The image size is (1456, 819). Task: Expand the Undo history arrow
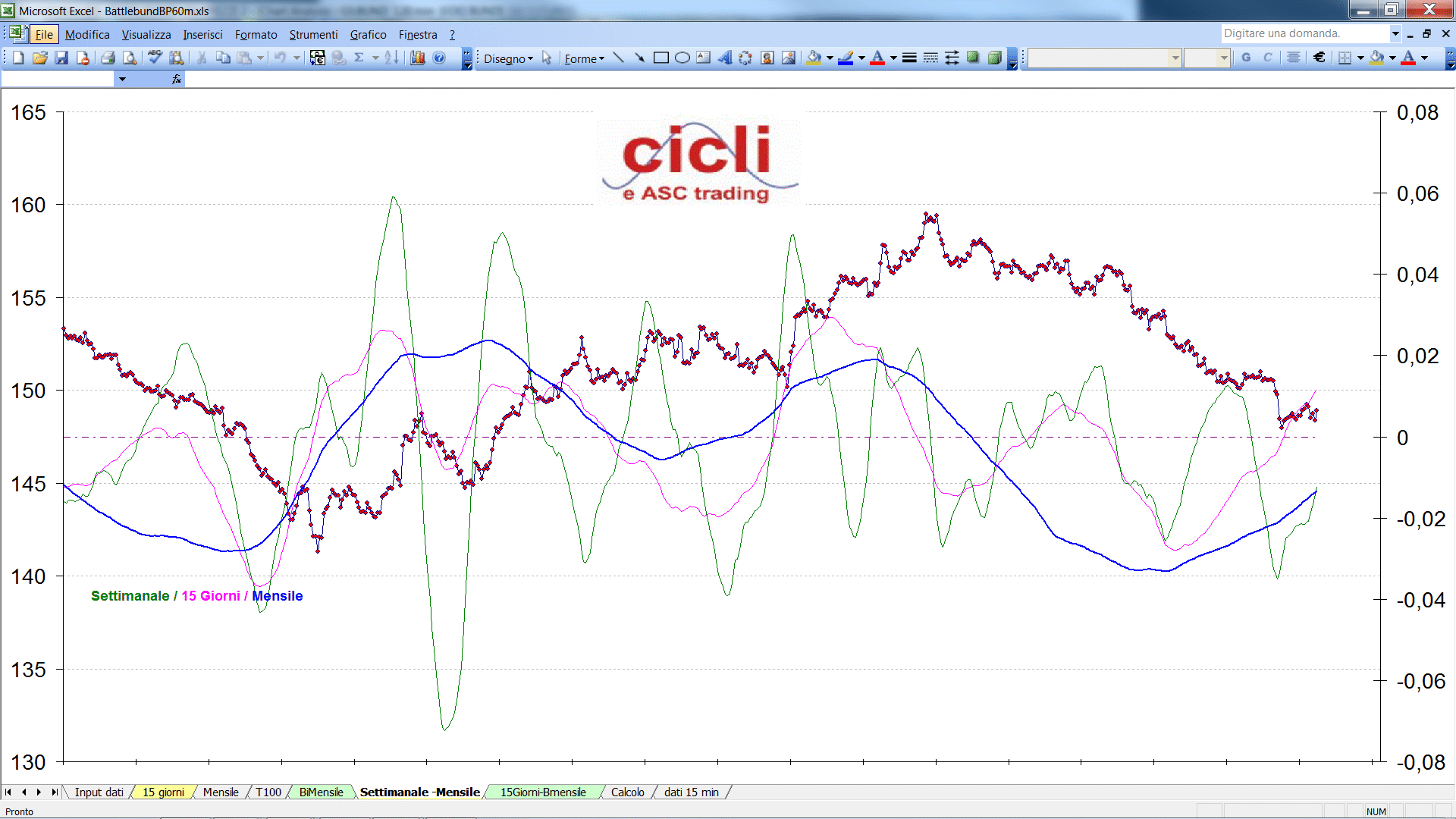pyautogui.click(x=297, y=58)
